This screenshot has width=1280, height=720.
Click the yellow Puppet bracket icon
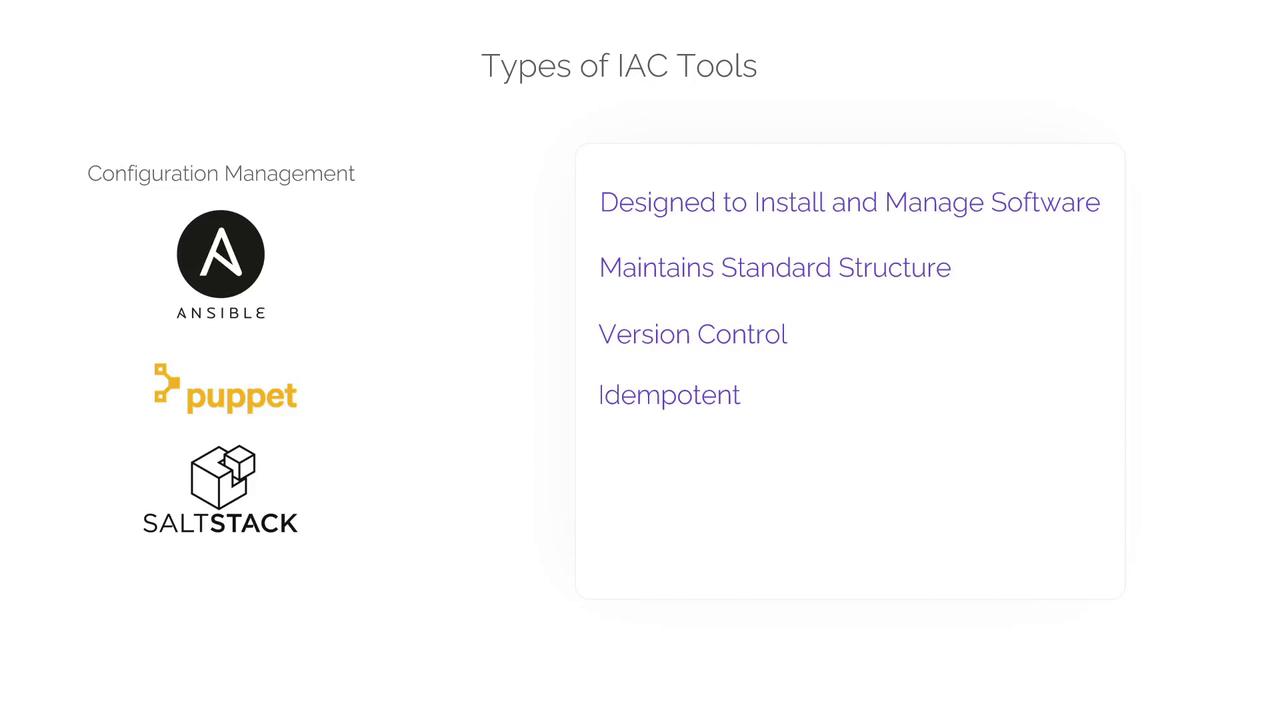(x=166, y=382)
